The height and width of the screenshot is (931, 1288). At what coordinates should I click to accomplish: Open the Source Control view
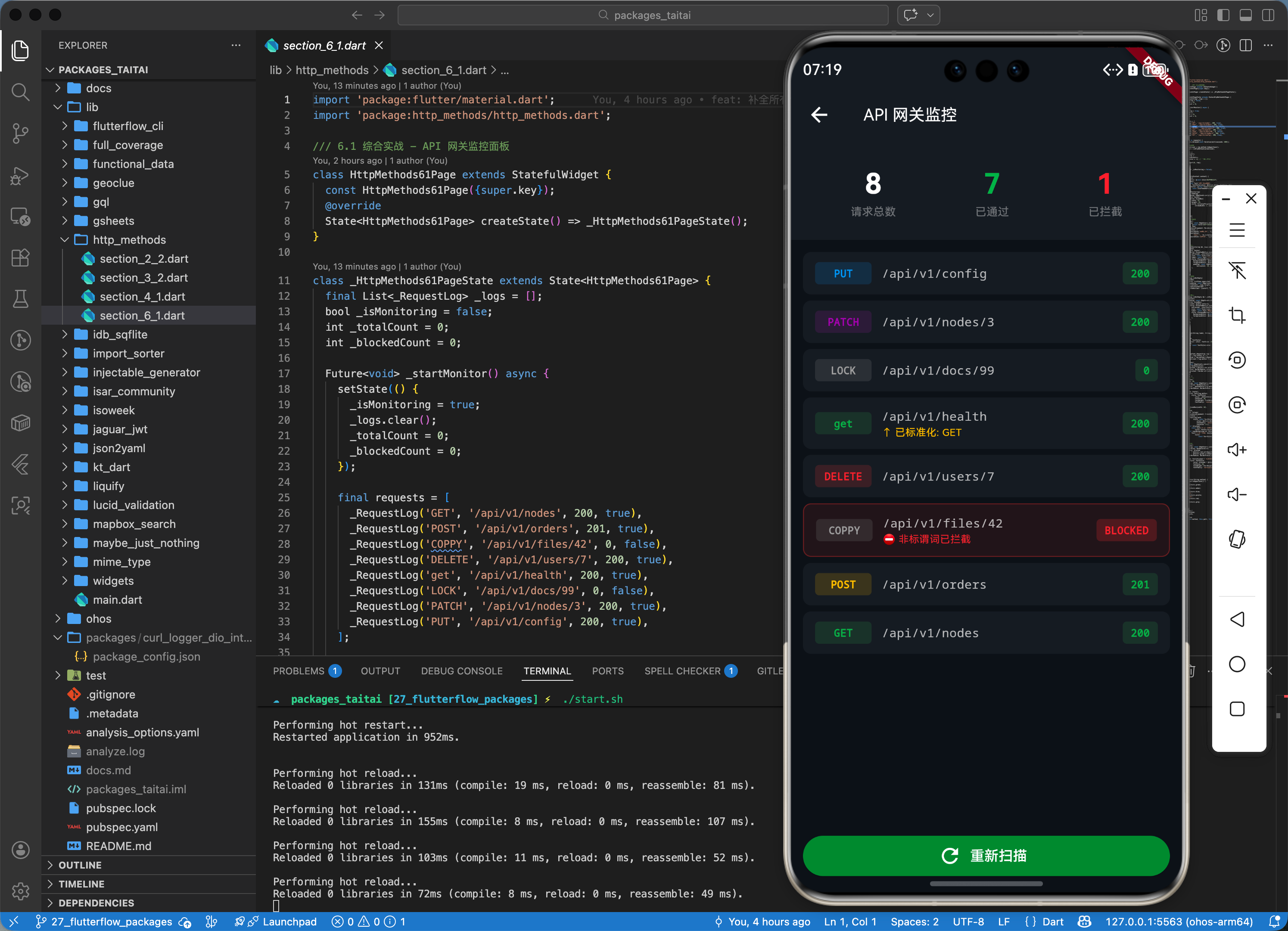pos(20,133)
